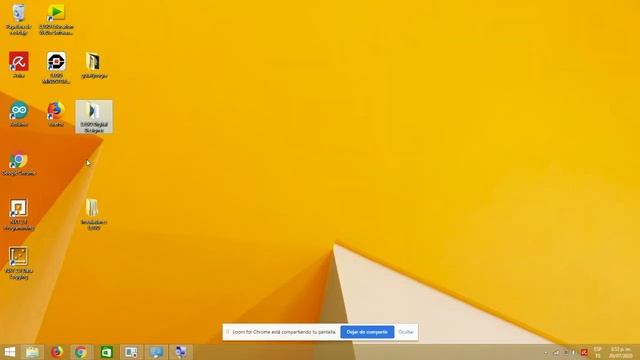Screen dimensions: 640x360
Task: Open the green app icon in the taskbar
Action: tap(107, 352)
